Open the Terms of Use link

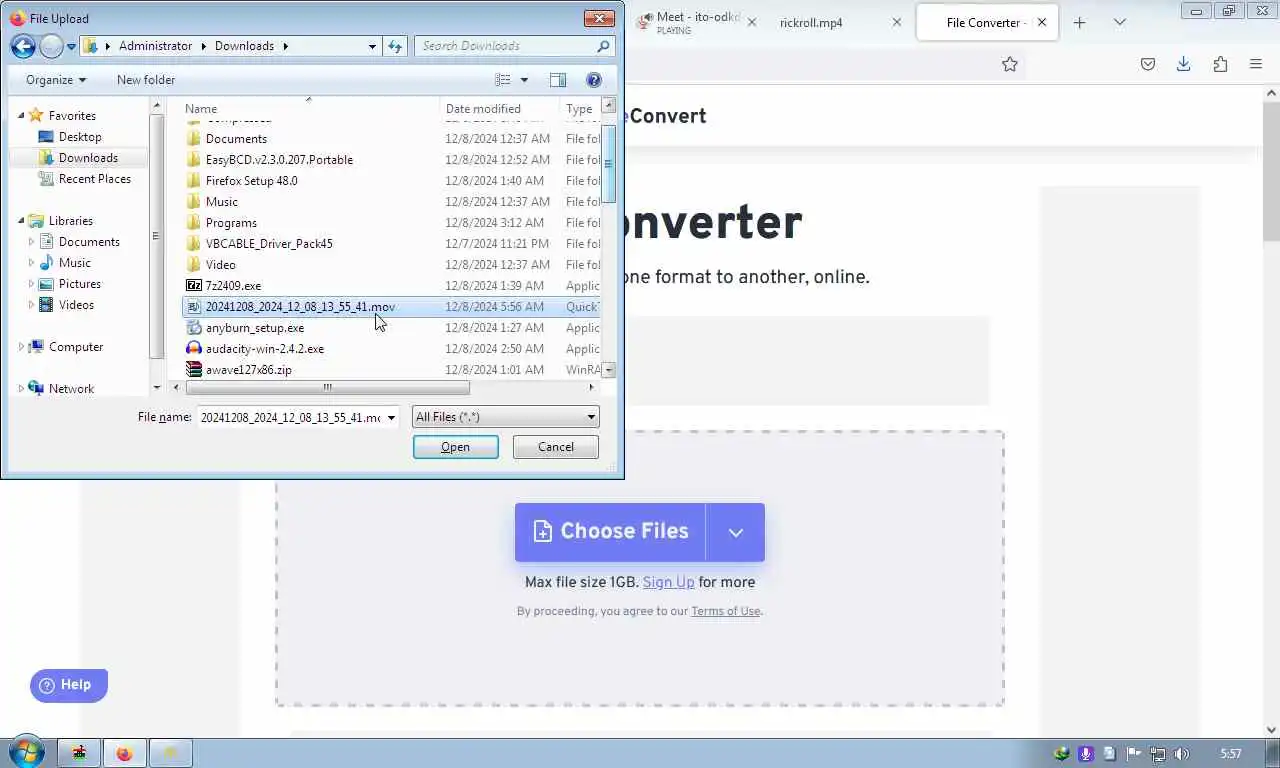click(x=725, y=611)
